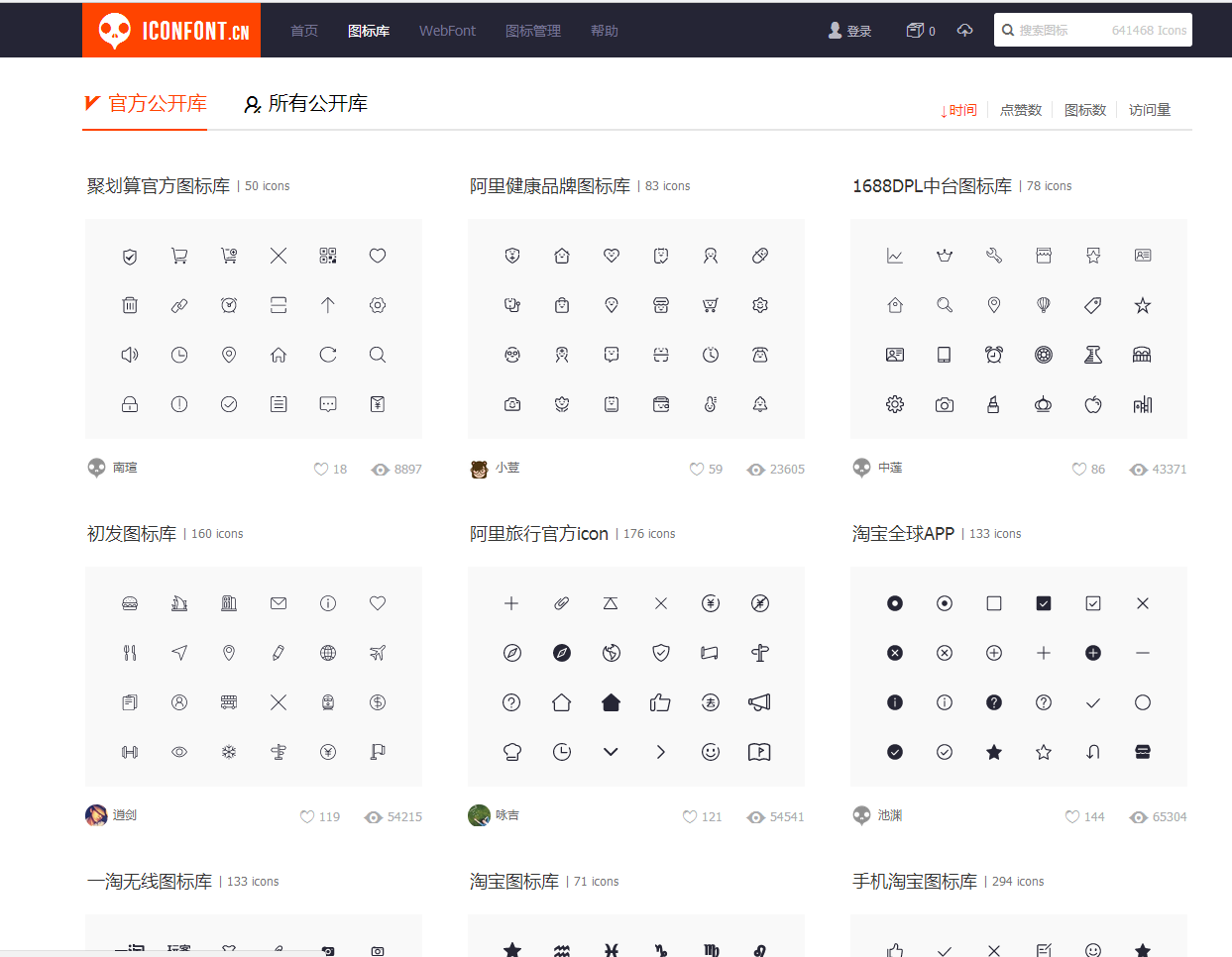Click line chart icon in 1688DPL library
This screenshot has width=1232, height=957.
[x=895, y=256]
